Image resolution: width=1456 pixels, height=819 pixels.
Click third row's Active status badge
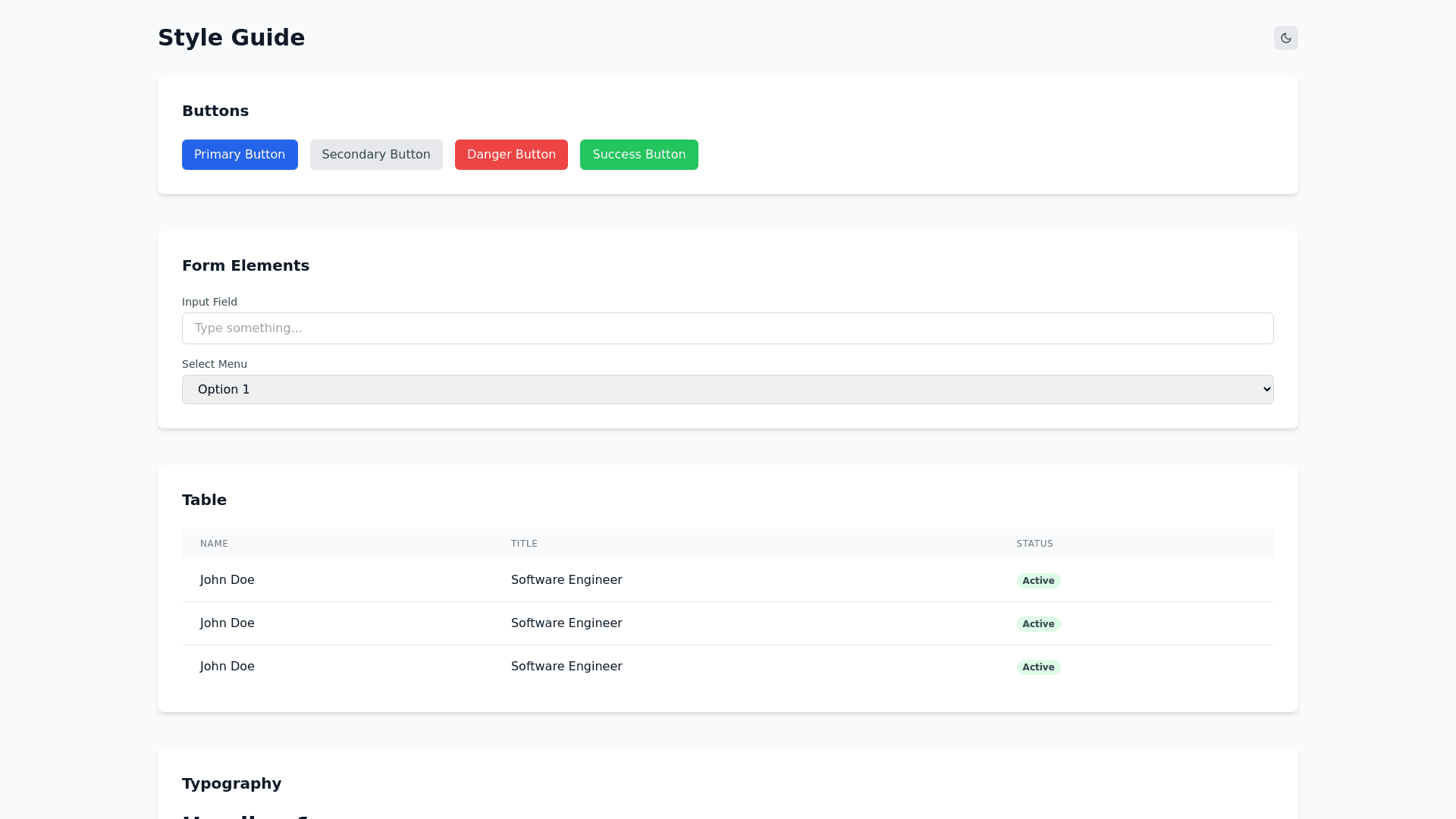(1038, 667)
